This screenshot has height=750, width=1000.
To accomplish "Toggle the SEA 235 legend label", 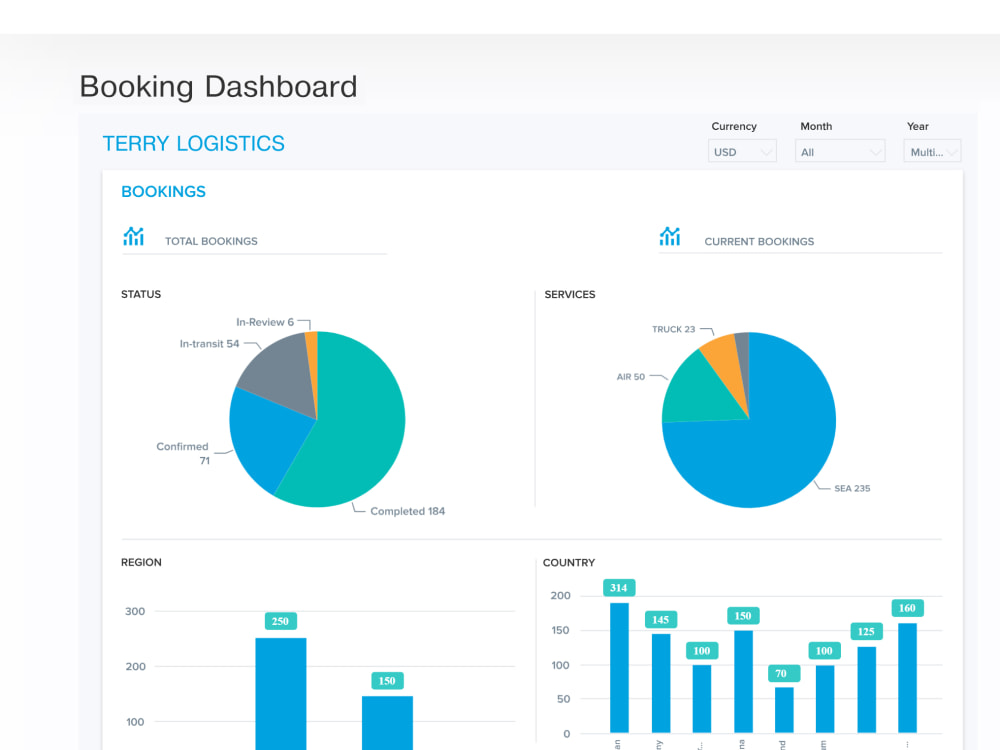I will [850, 488].
